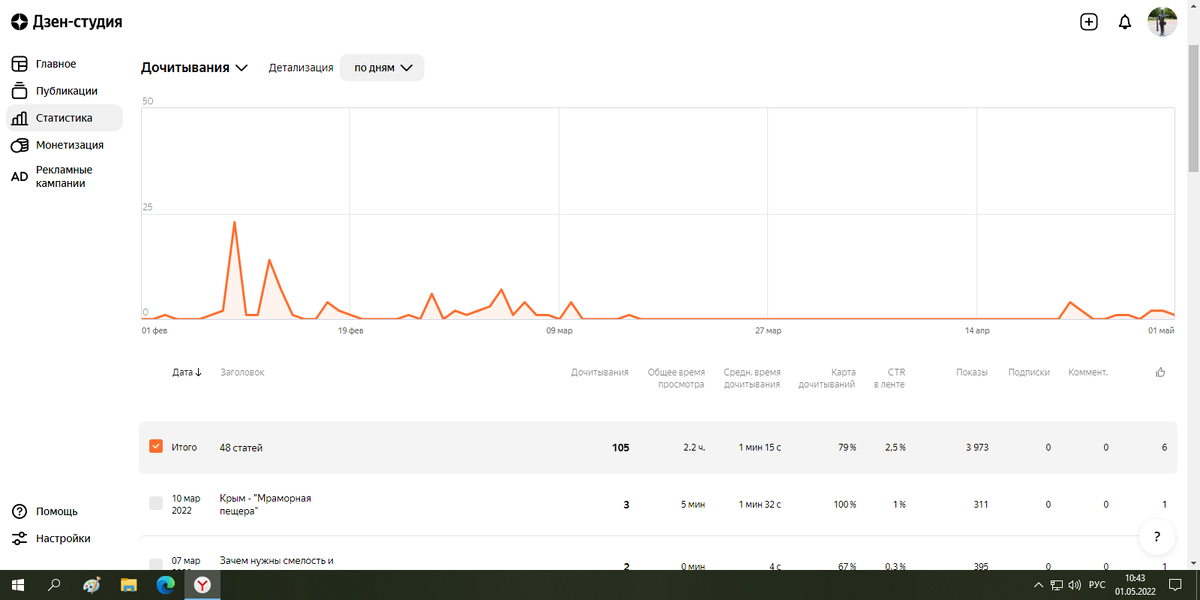Open the create publication plus button

(x=1089, y=22)
